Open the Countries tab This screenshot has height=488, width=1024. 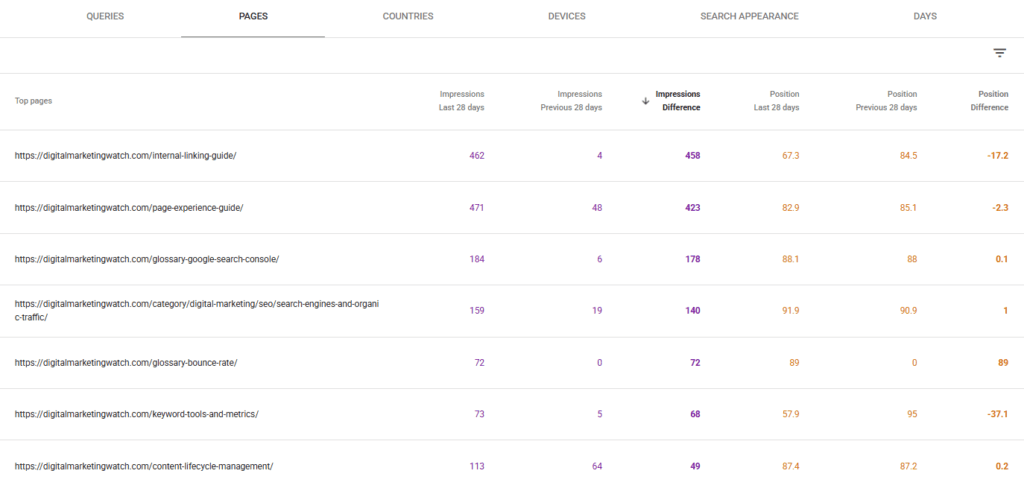[x=408, y=16]
